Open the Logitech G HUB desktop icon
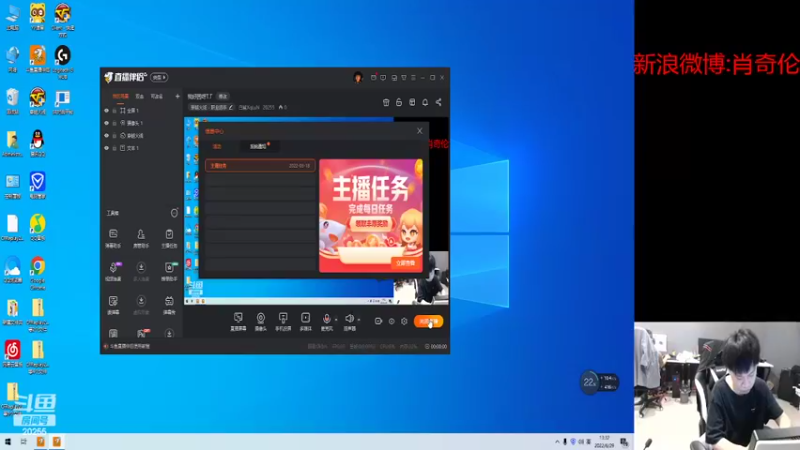This screenshot has height=450, width=800. click(x=63, y=63)
